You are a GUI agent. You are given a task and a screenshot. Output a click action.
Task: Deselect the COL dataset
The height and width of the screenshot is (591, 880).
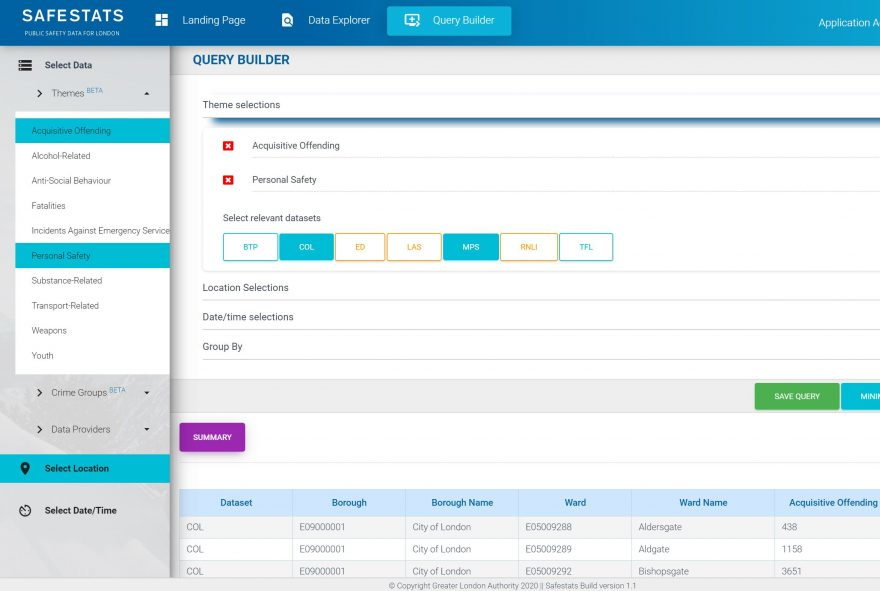[306, 247]
